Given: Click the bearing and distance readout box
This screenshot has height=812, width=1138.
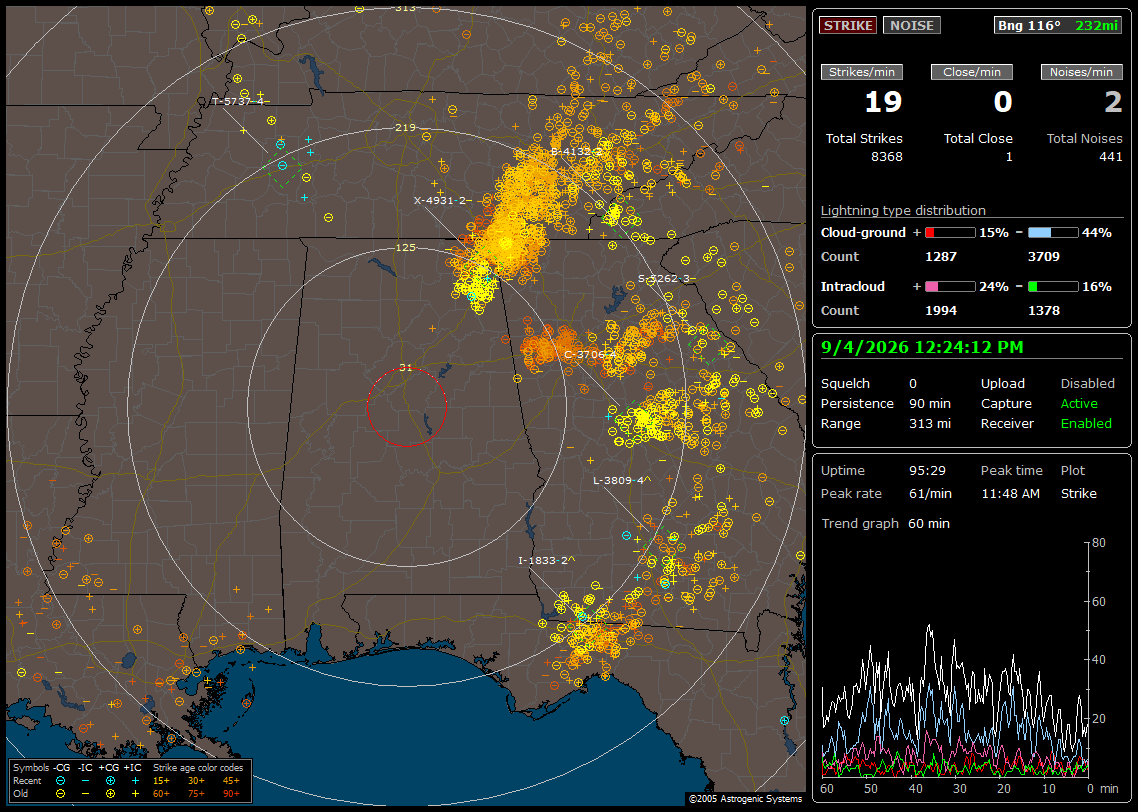Looking at the screenshot, I should pos(1057,25).
